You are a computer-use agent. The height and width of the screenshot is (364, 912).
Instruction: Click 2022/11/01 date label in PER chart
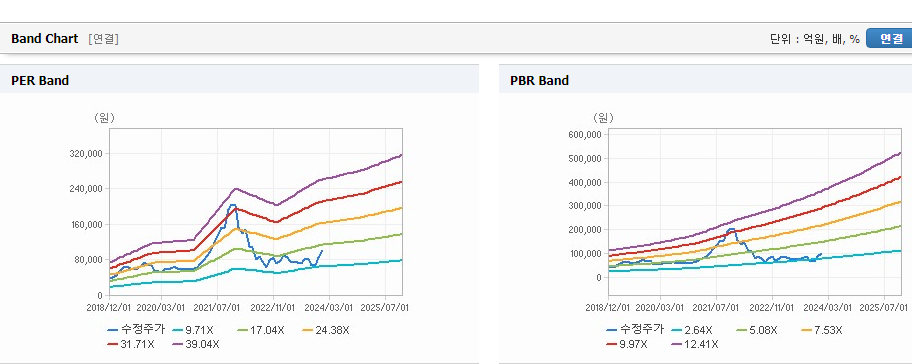(x=273, y=307)
